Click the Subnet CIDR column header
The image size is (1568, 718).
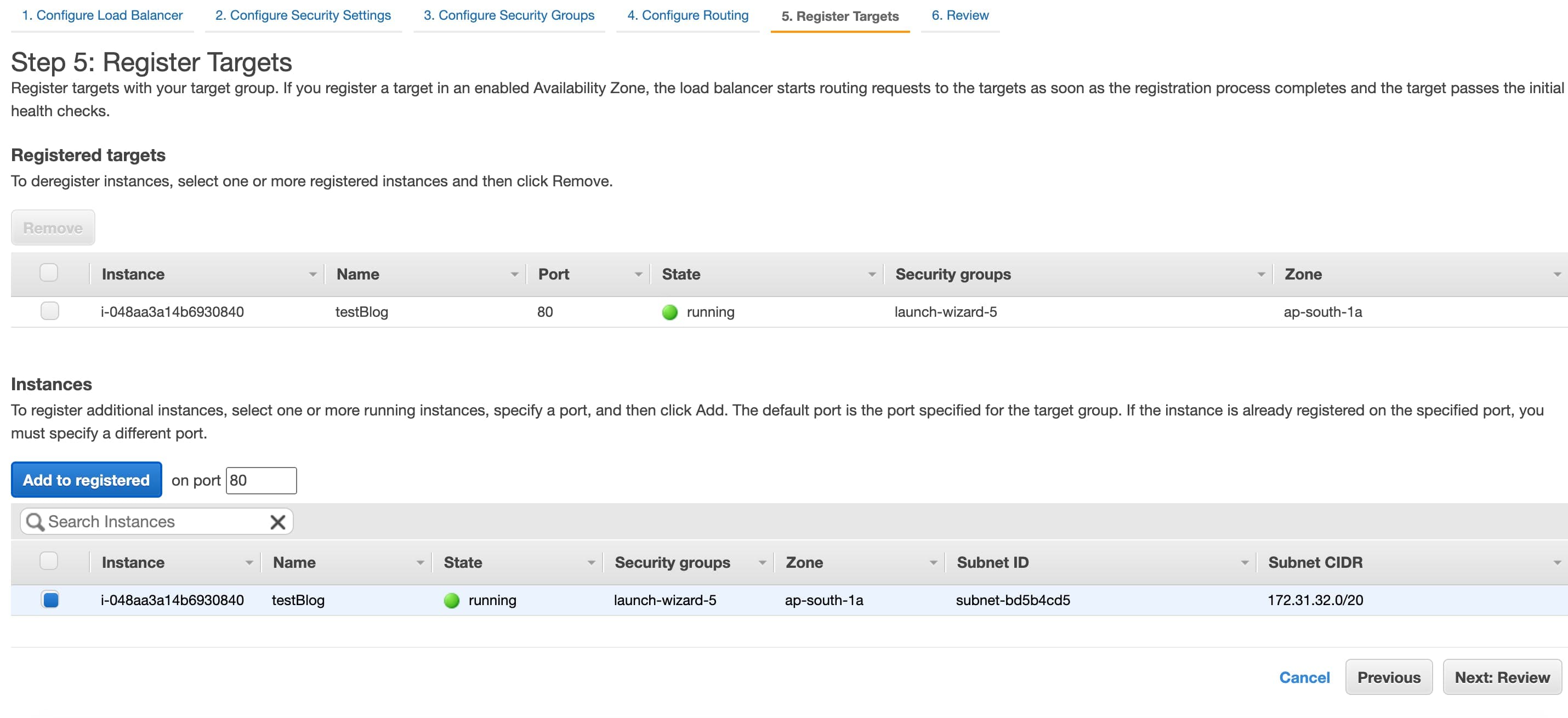[x=1315, y=563]
